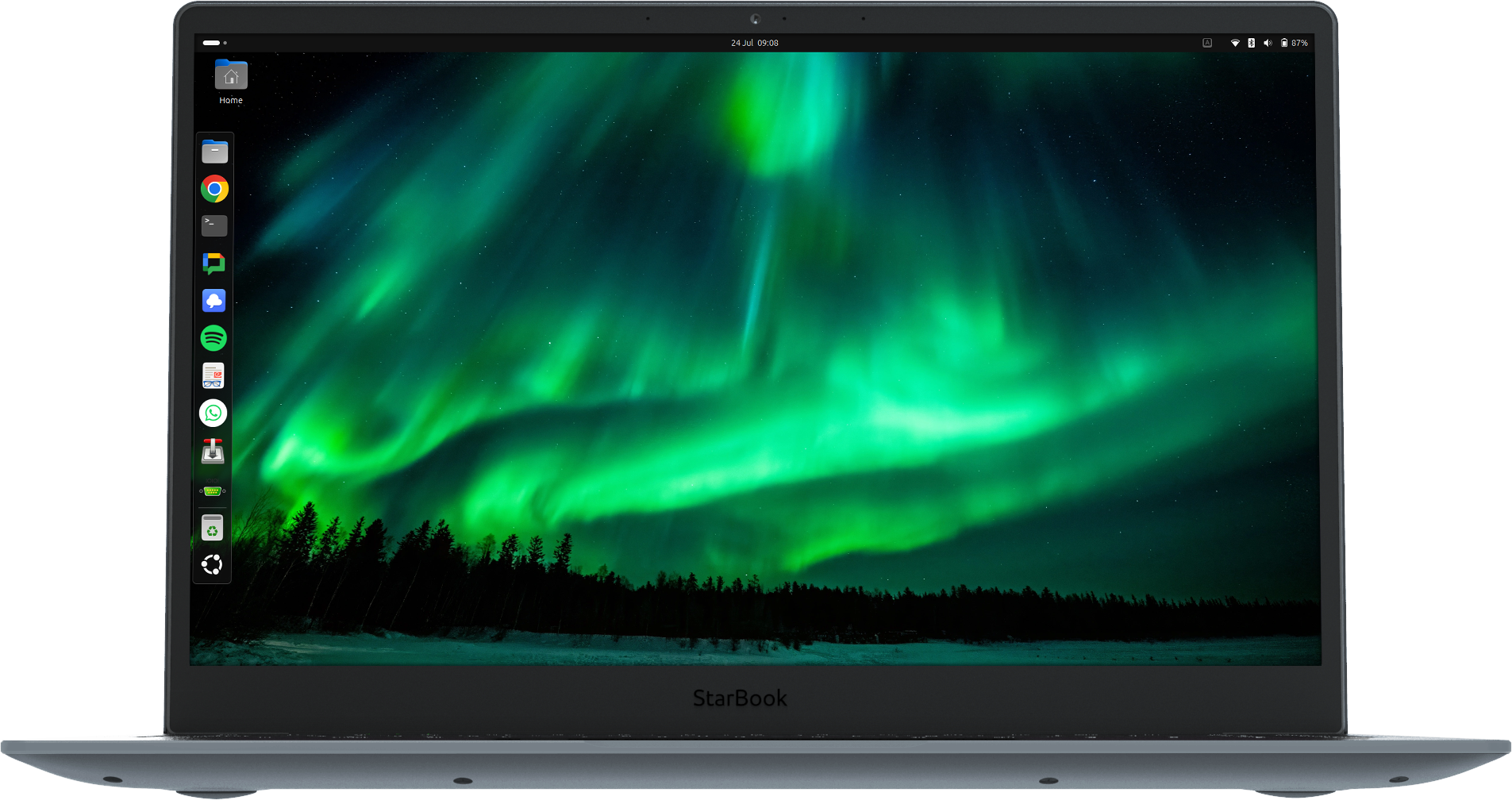This screenshot has height=800, width=1512.
Task: Open the Trash from the dock
Action: coord(212,528)
